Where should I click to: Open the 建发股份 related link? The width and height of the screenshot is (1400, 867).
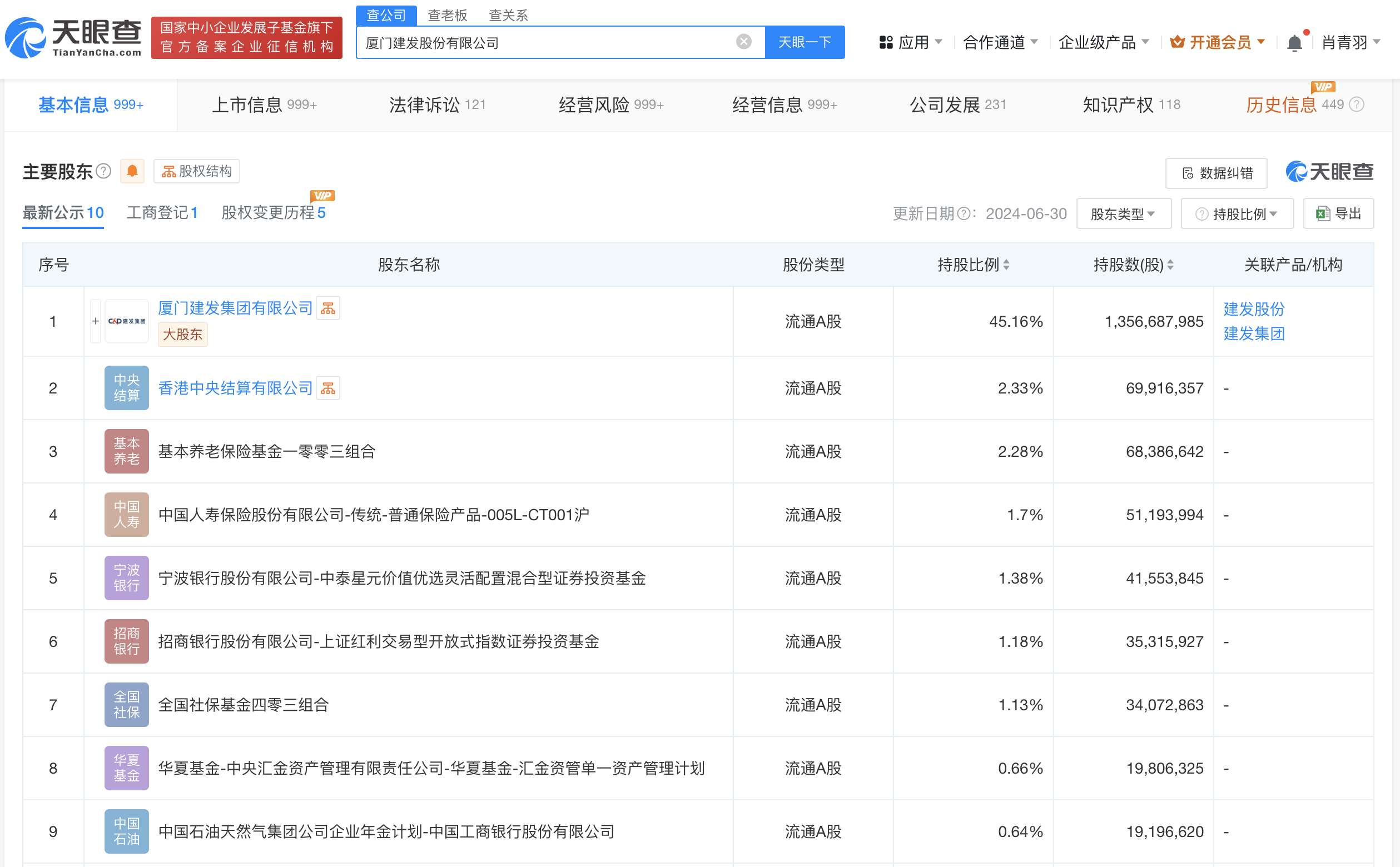click(x=1254, y=309)
